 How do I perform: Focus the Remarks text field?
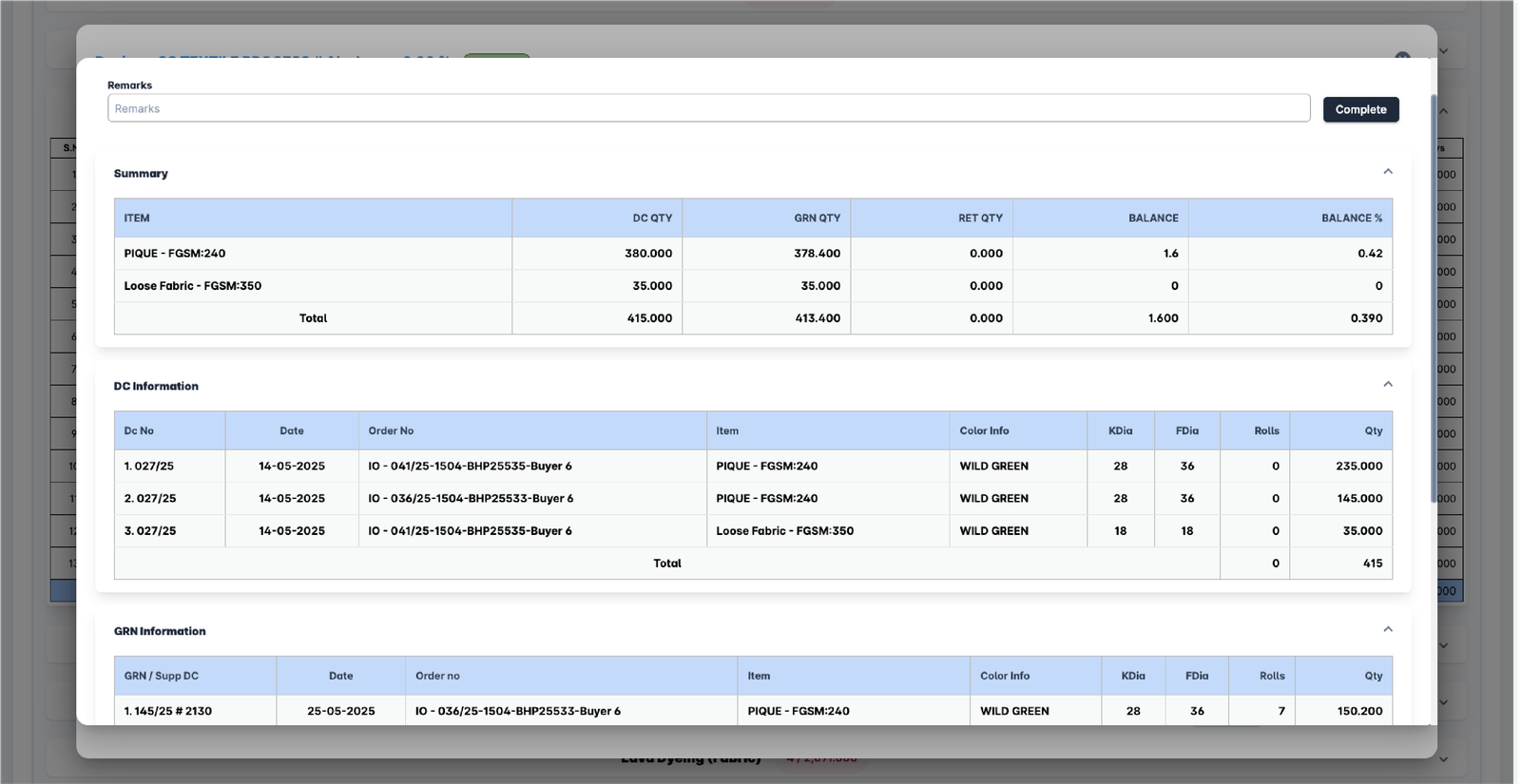point(708,108)
